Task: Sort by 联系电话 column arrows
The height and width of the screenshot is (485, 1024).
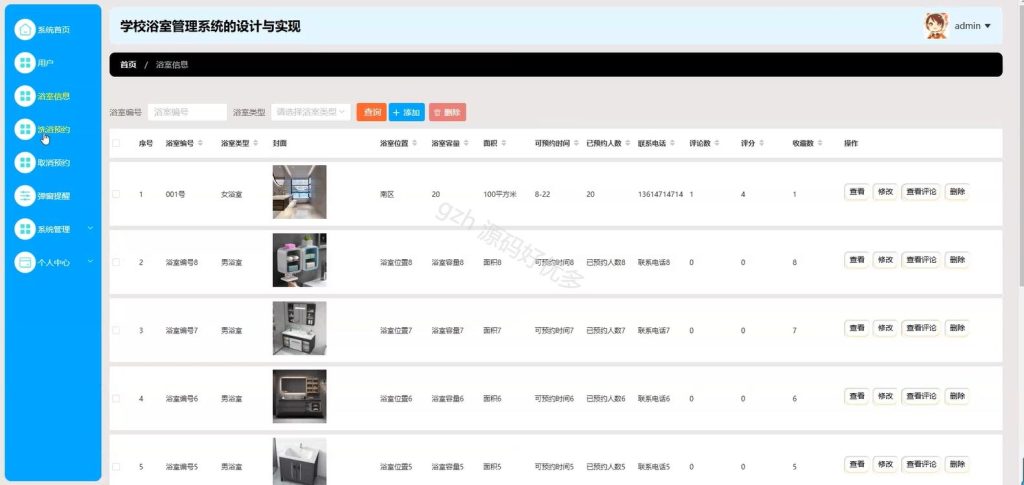Action: pyautogui.click(x=673, y=143)
